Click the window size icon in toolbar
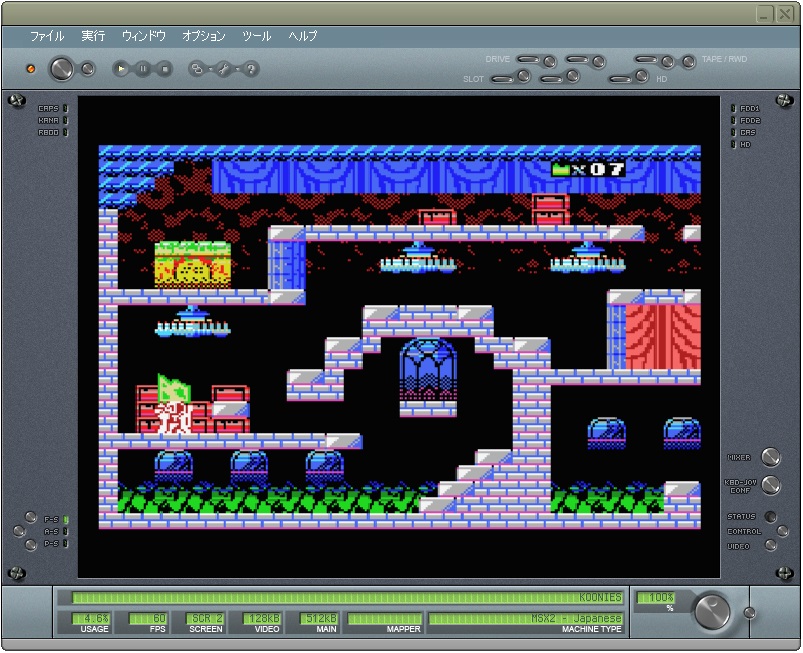 click(x=196, y=69)
